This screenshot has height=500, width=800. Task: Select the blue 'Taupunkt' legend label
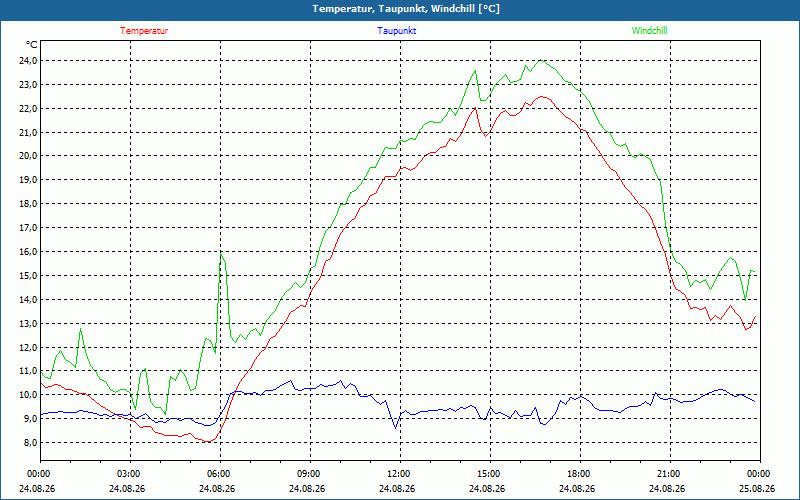(396, 31)
